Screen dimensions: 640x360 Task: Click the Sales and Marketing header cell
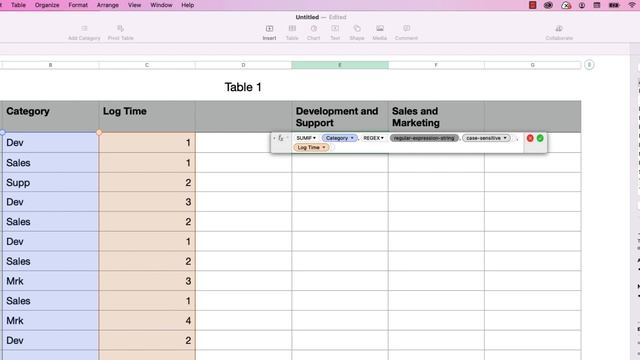pos(436,116)
